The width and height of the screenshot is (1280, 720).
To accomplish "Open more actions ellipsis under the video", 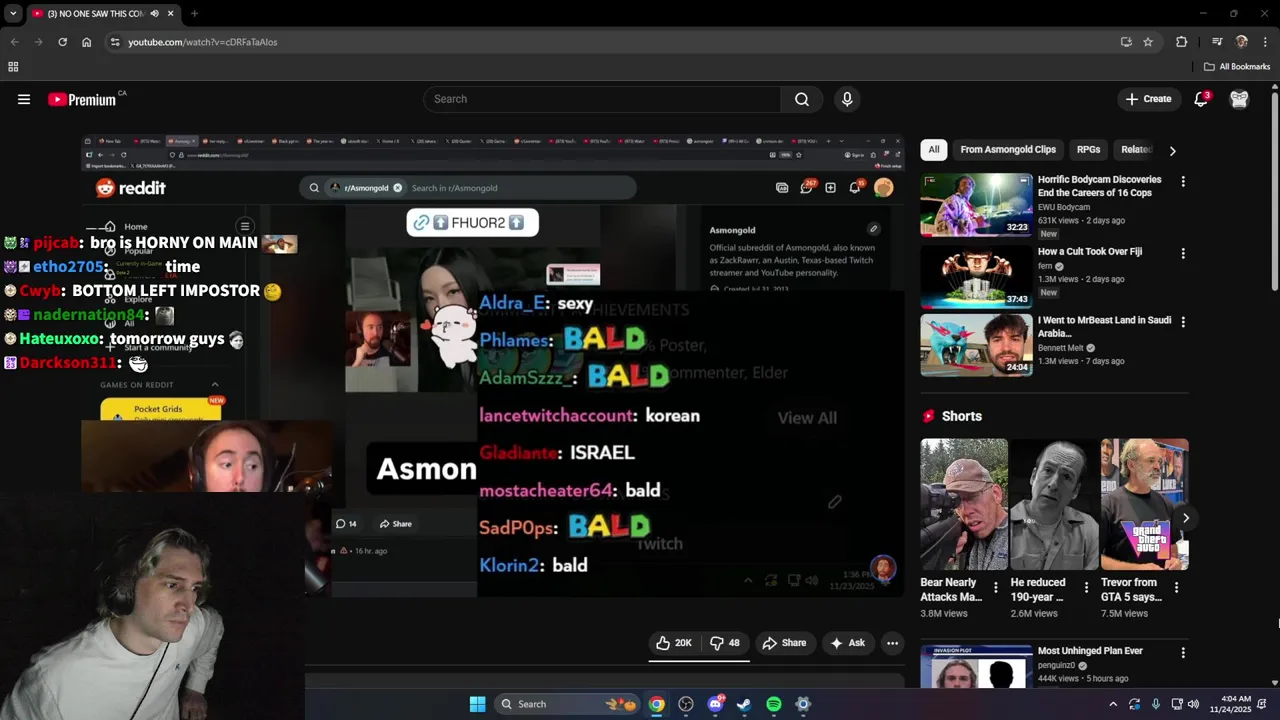I will pyautogui.click(x=892, y=643).
